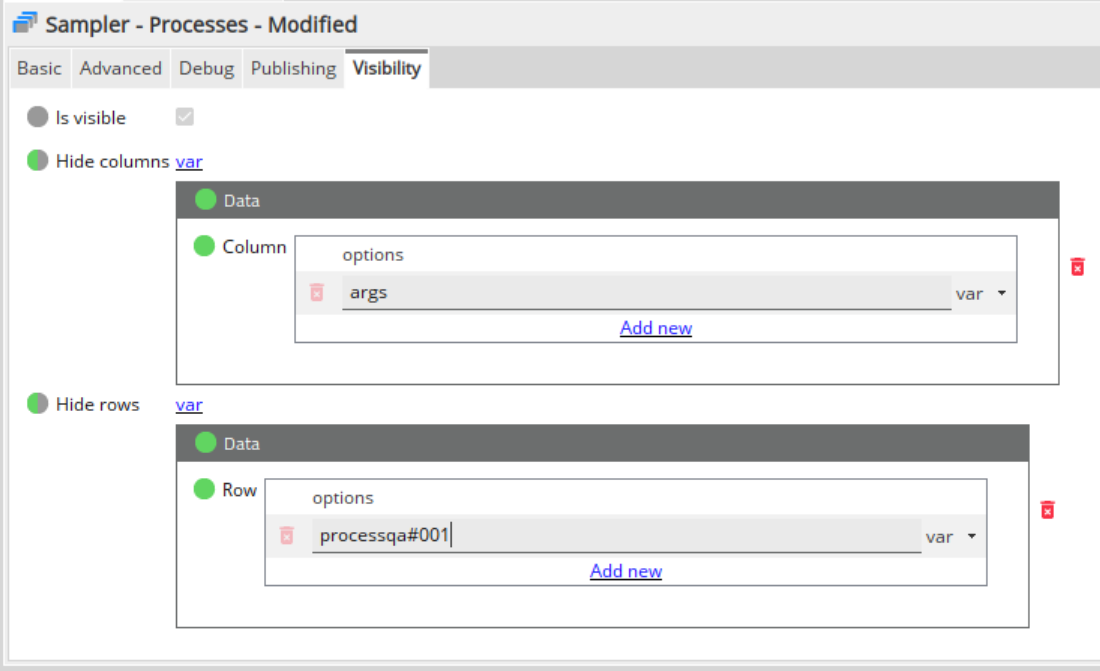
Task: Click the red delete icon beside Hide rows data
Action: 1047,510
